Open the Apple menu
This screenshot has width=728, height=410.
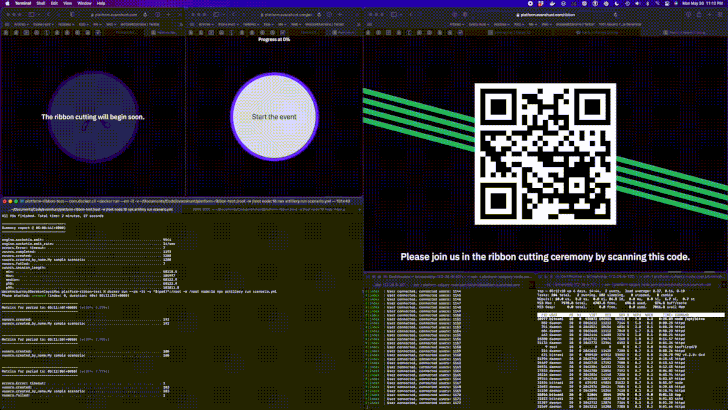pos(7,3)
